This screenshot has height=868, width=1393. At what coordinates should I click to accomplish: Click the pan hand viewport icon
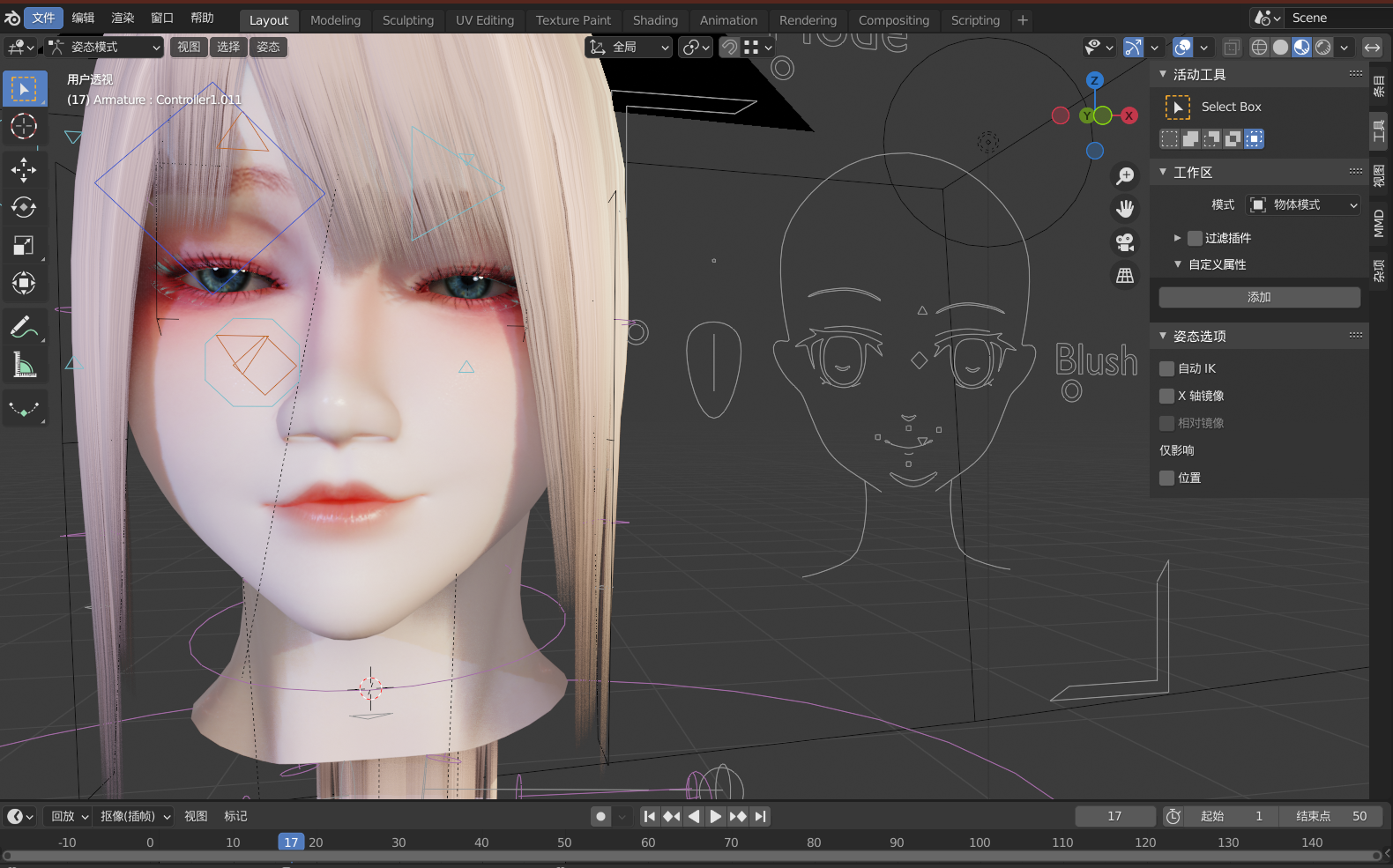point(1125,209)
